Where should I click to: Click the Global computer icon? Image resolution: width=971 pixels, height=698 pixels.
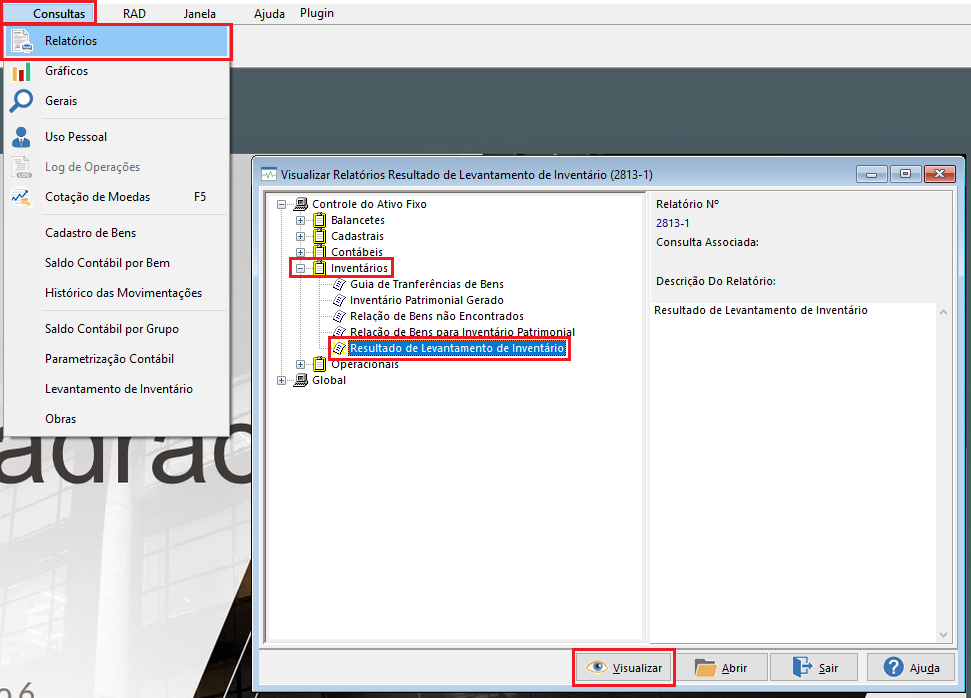coord(300,380)
